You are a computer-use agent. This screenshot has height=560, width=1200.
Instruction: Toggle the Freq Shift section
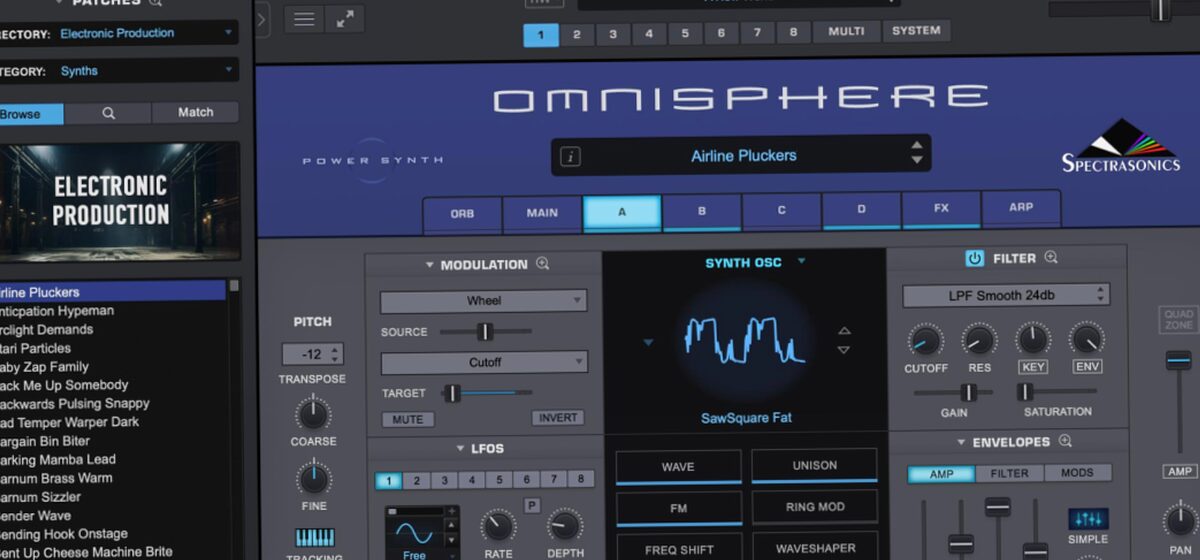(x=678, y=548)
